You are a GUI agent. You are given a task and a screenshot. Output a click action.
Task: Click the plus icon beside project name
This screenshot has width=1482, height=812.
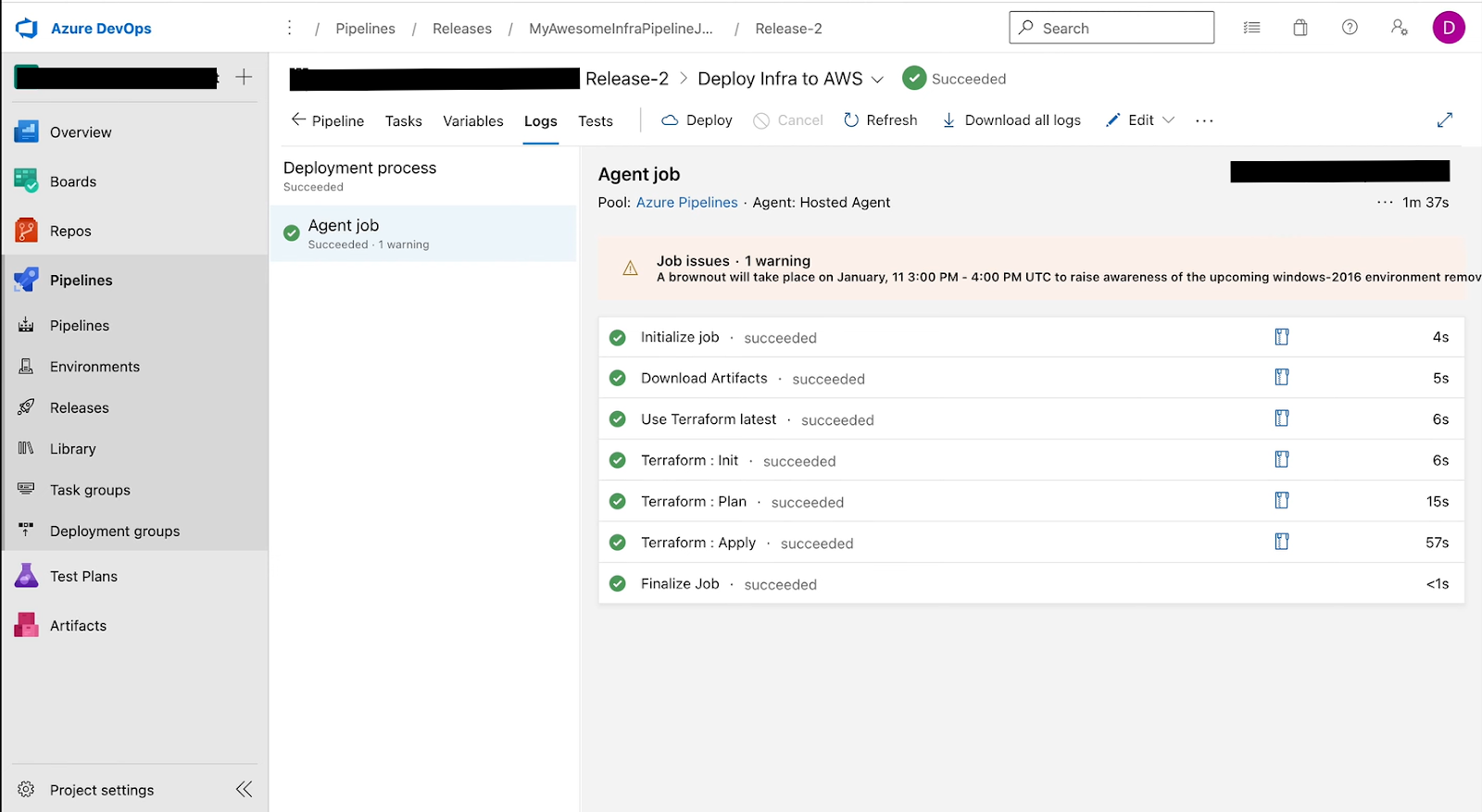244,77
